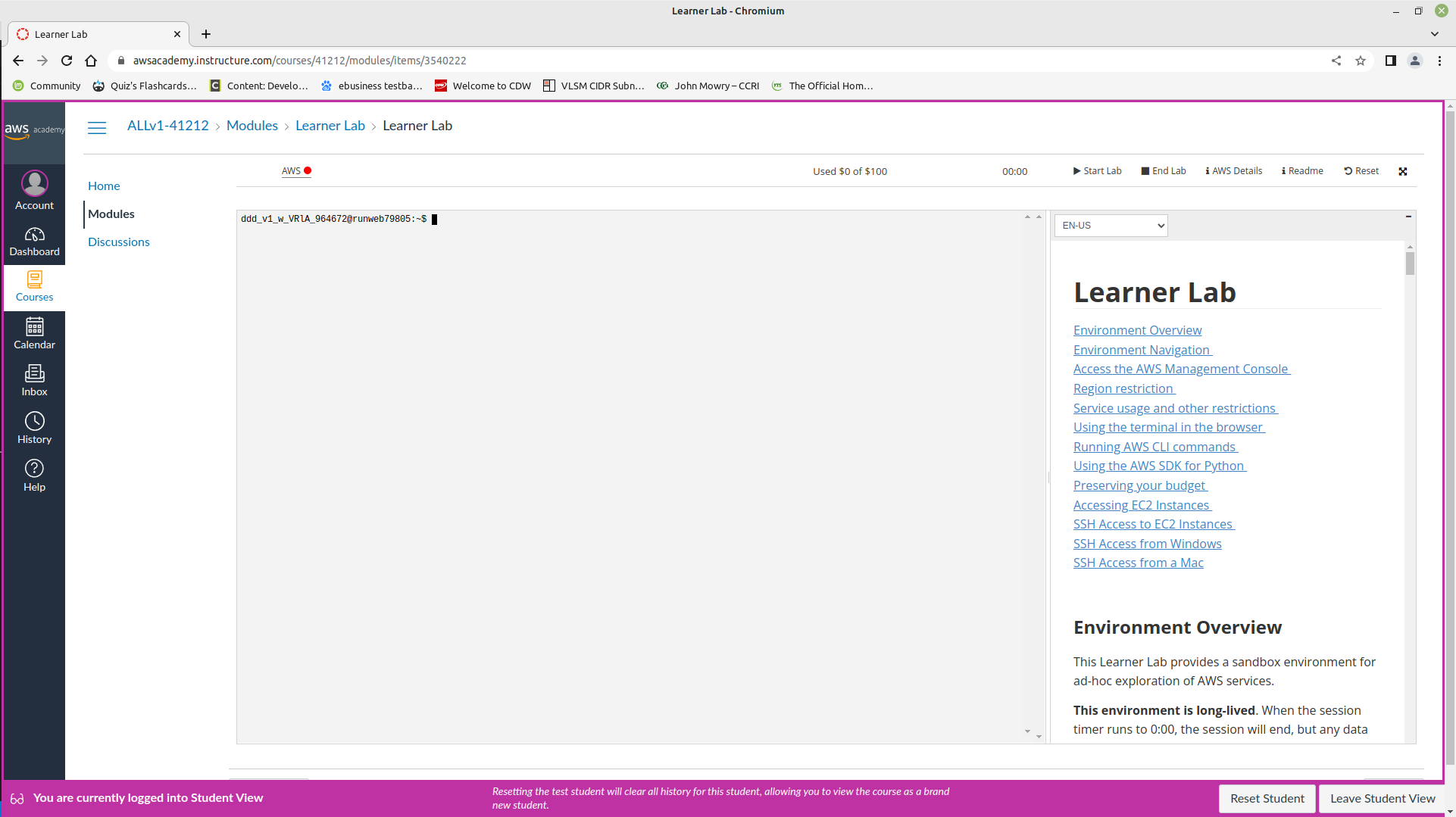Expand the lab view to fullscreen
The height and width of the screenshot is (817, 1456).
[x=1403, y=171]
